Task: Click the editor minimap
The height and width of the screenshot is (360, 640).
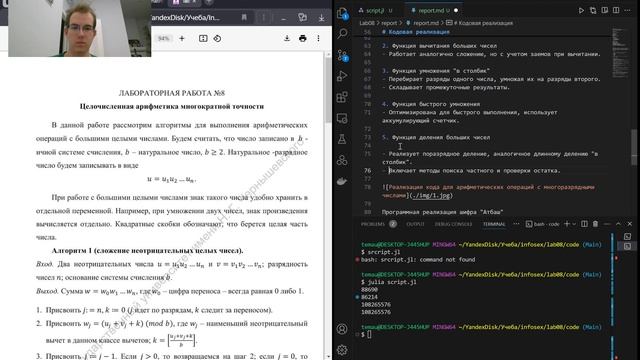Action: pyautogui.click(x=620, y=53)
